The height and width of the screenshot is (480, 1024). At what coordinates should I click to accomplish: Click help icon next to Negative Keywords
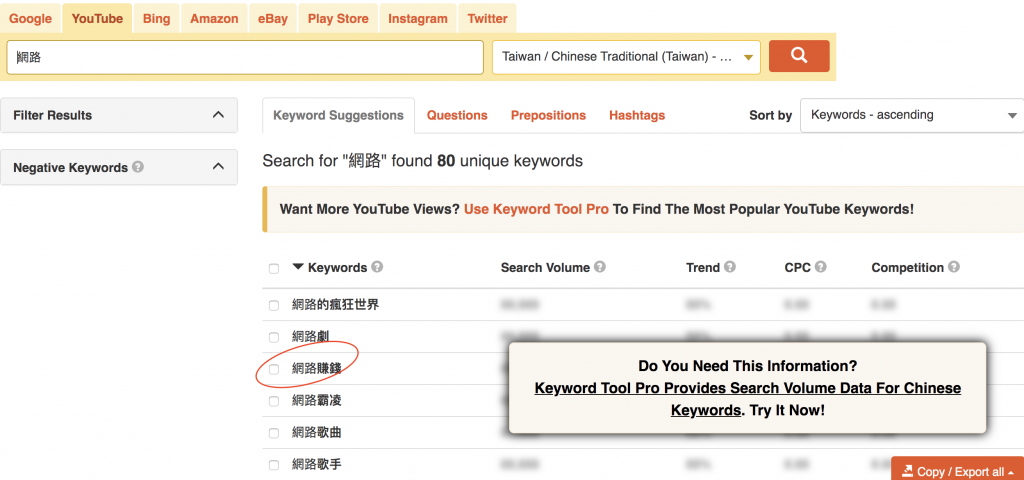pos(138,167)
